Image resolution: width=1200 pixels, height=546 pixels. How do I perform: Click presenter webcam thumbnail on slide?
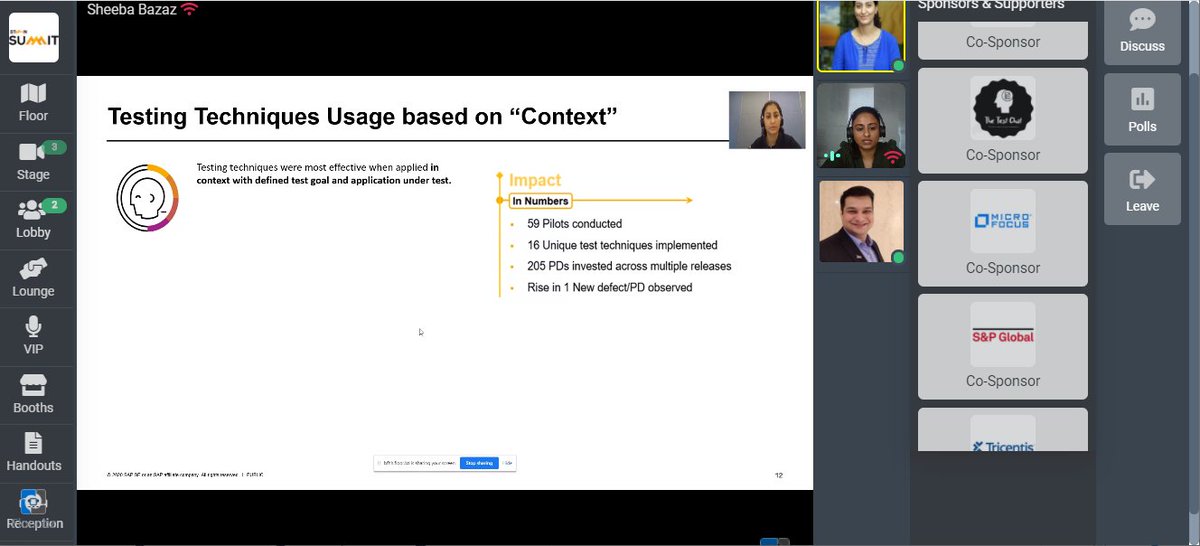pos(767,120)
